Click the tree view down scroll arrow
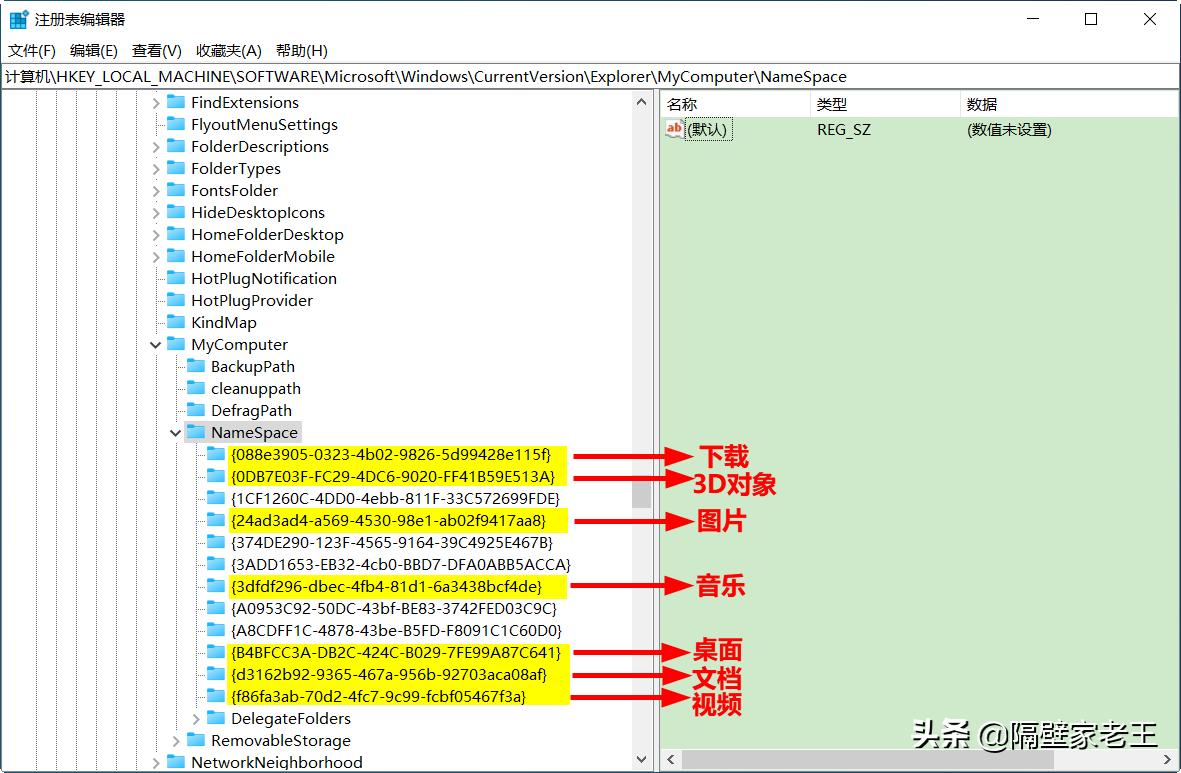This screenshot has height=773, width=1181. (x=642, y=760)
